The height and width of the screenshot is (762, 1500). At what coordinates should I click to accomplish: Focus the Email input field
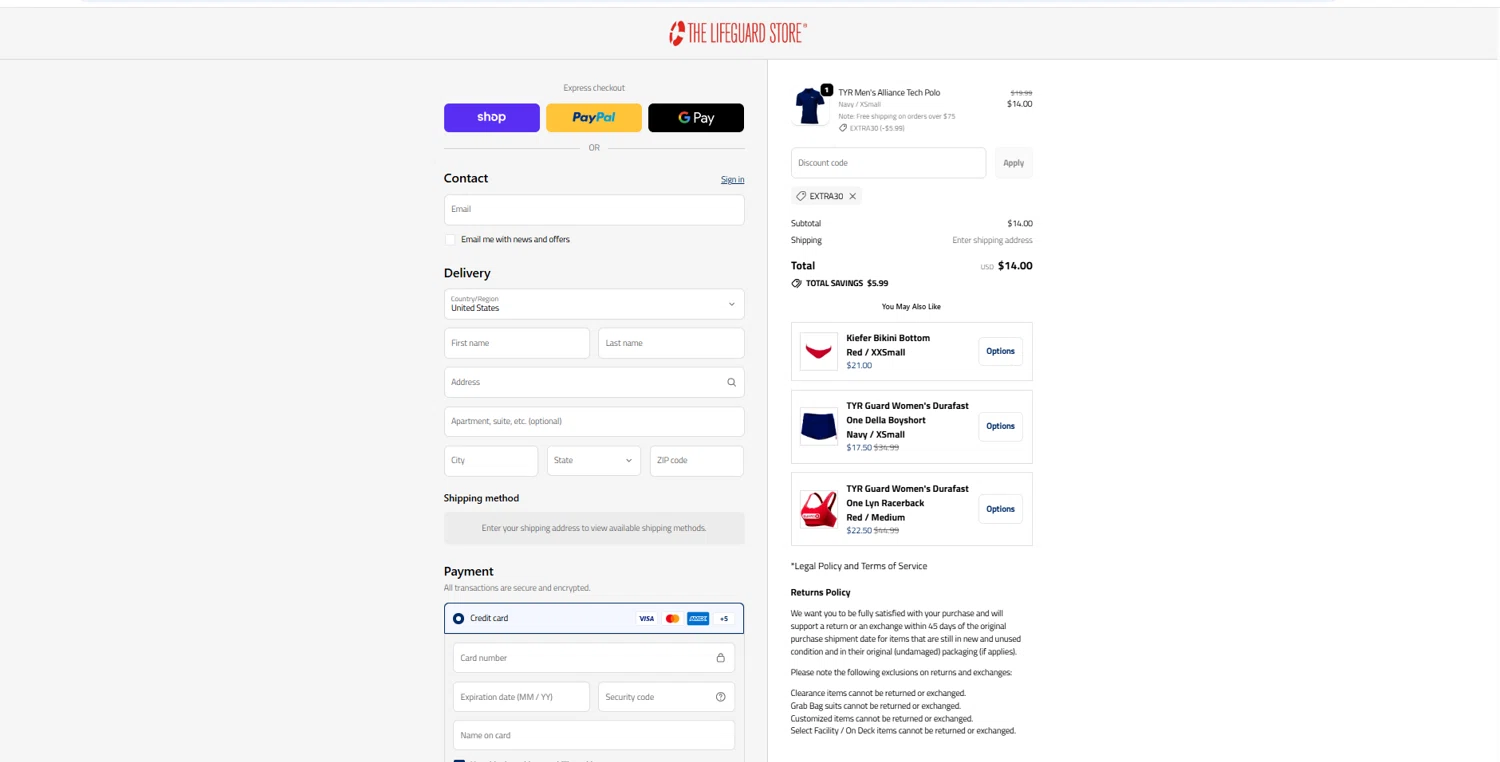pyautogui.click(x=594, y=209)
